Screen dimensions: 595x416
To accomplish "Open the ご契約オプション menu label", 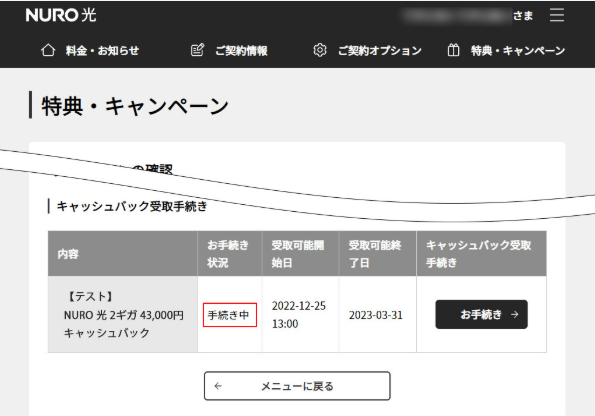I will pyautogui.click(x=380, y=50).
